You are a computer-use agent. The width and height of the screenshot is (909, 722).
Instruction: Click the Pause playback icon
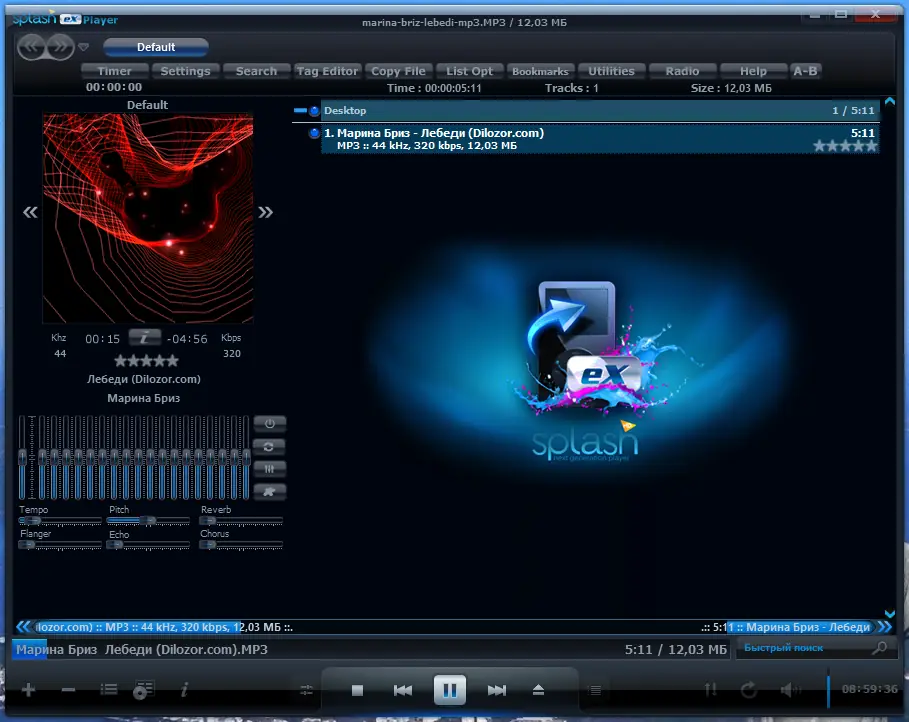click(449, 689)
